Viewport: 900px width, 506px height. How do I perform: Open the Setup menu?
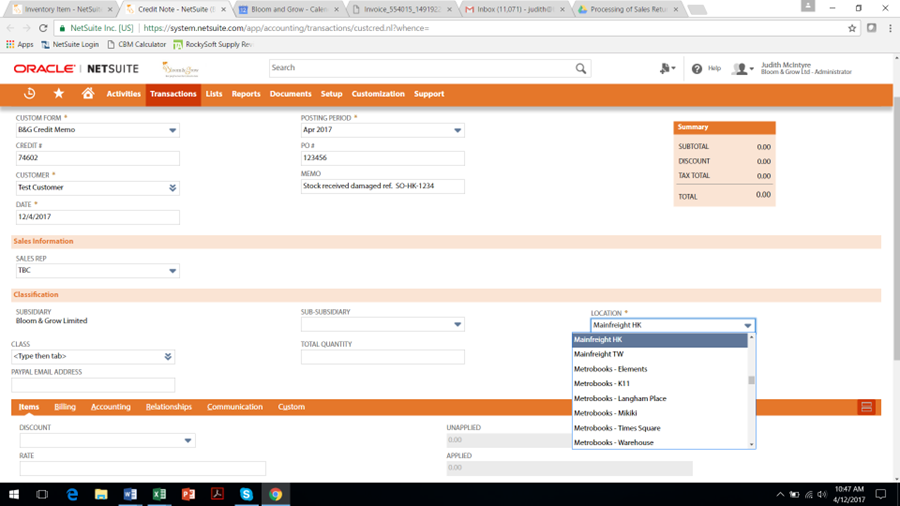pos(331,94)
